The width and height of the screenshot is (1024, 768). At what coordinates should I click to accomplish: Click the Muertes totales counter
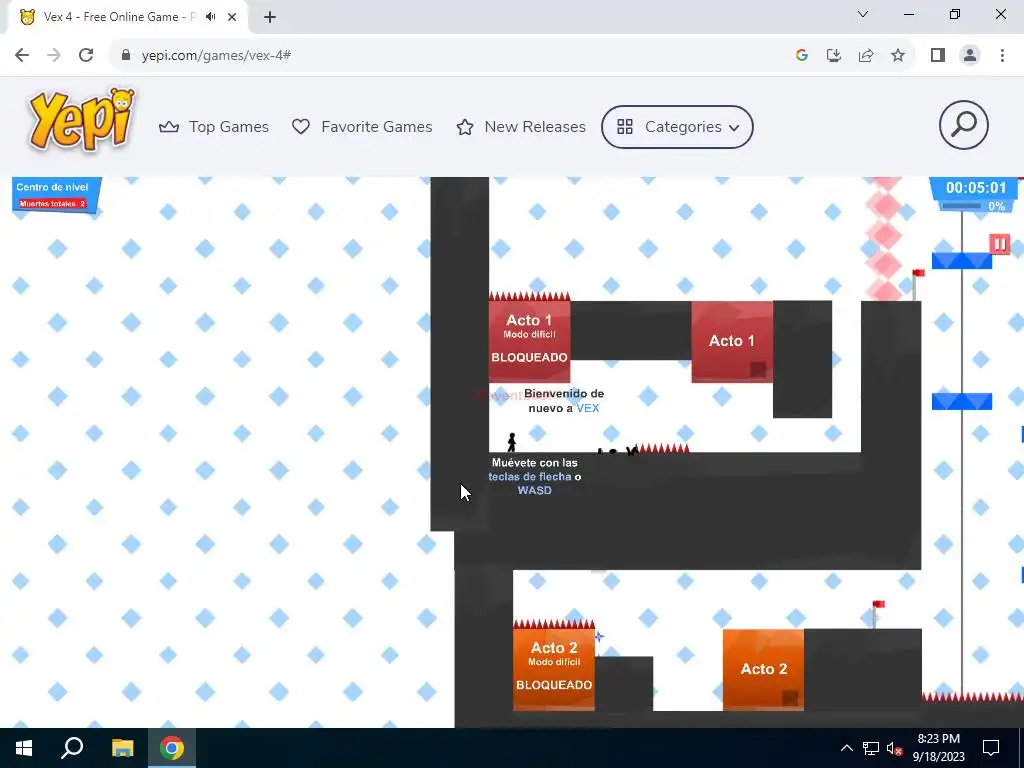[53, 204]
